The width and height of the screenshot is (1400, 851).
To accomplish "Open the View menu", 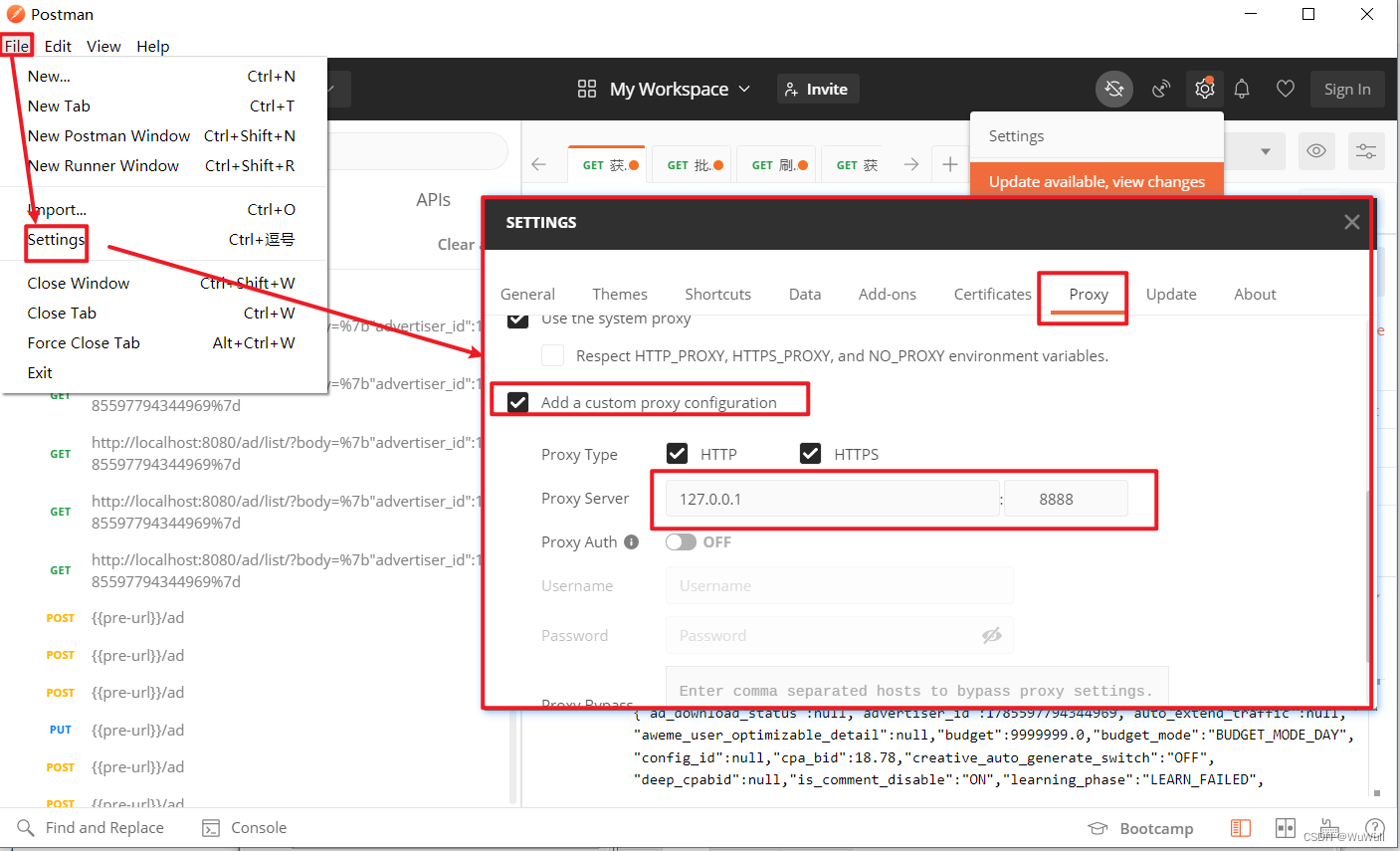I will 103,46.
